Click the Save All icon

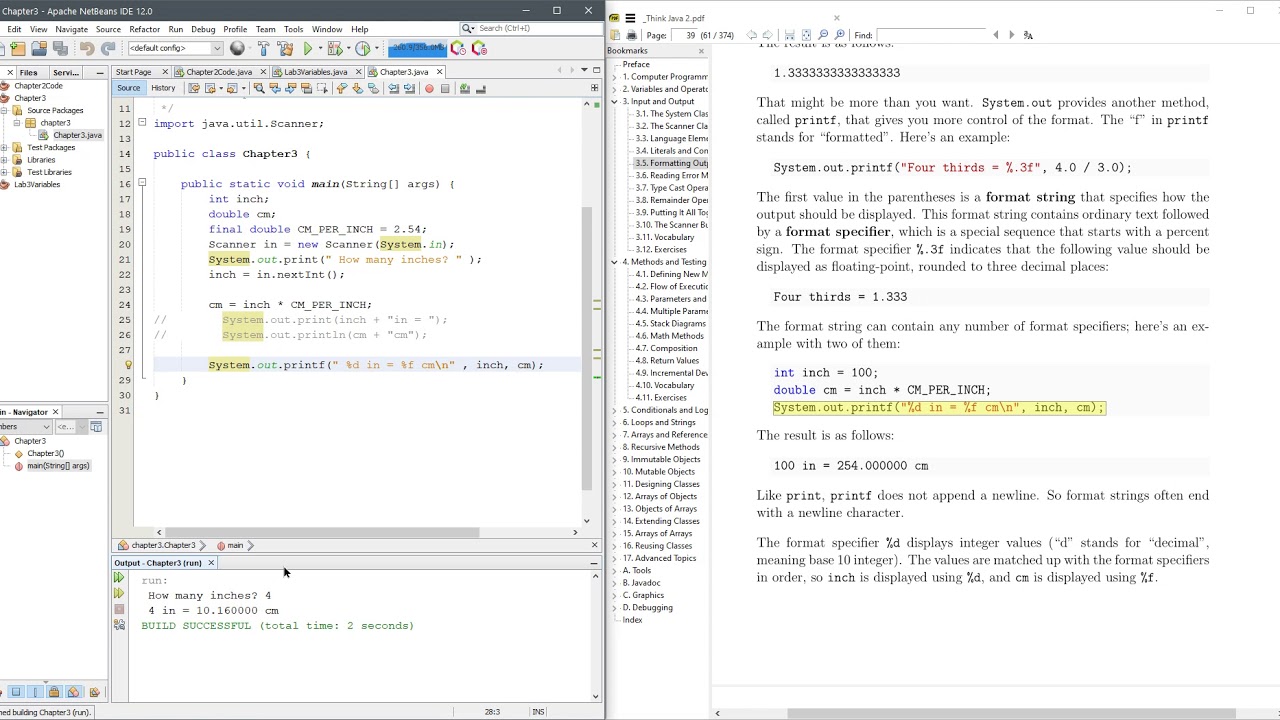tap(60, 48)
